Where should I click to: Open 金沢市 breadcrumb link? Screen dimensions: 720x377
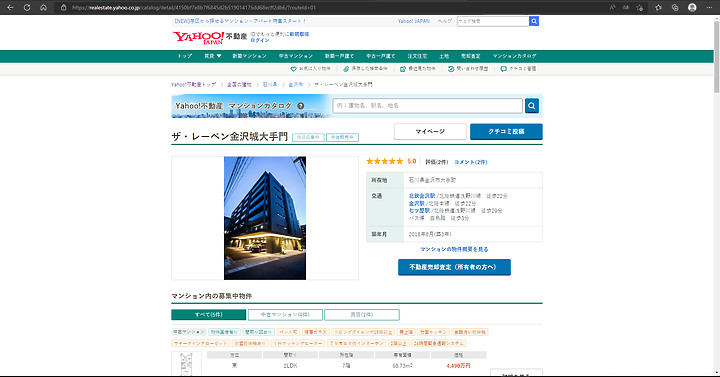point(296,85)
